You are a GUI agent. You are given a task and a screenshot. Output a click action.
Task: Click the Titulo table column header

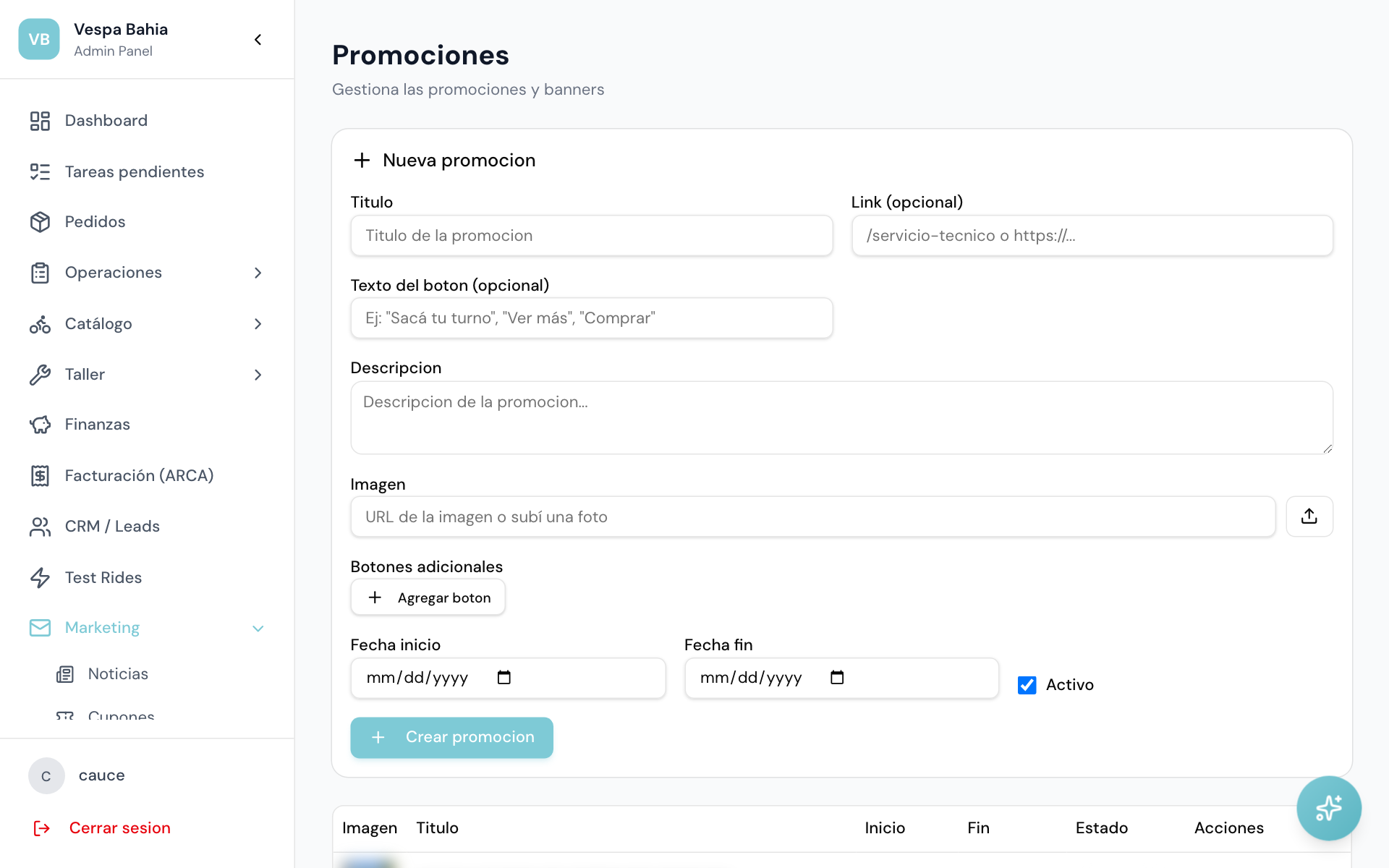click(x=437, y=828)
